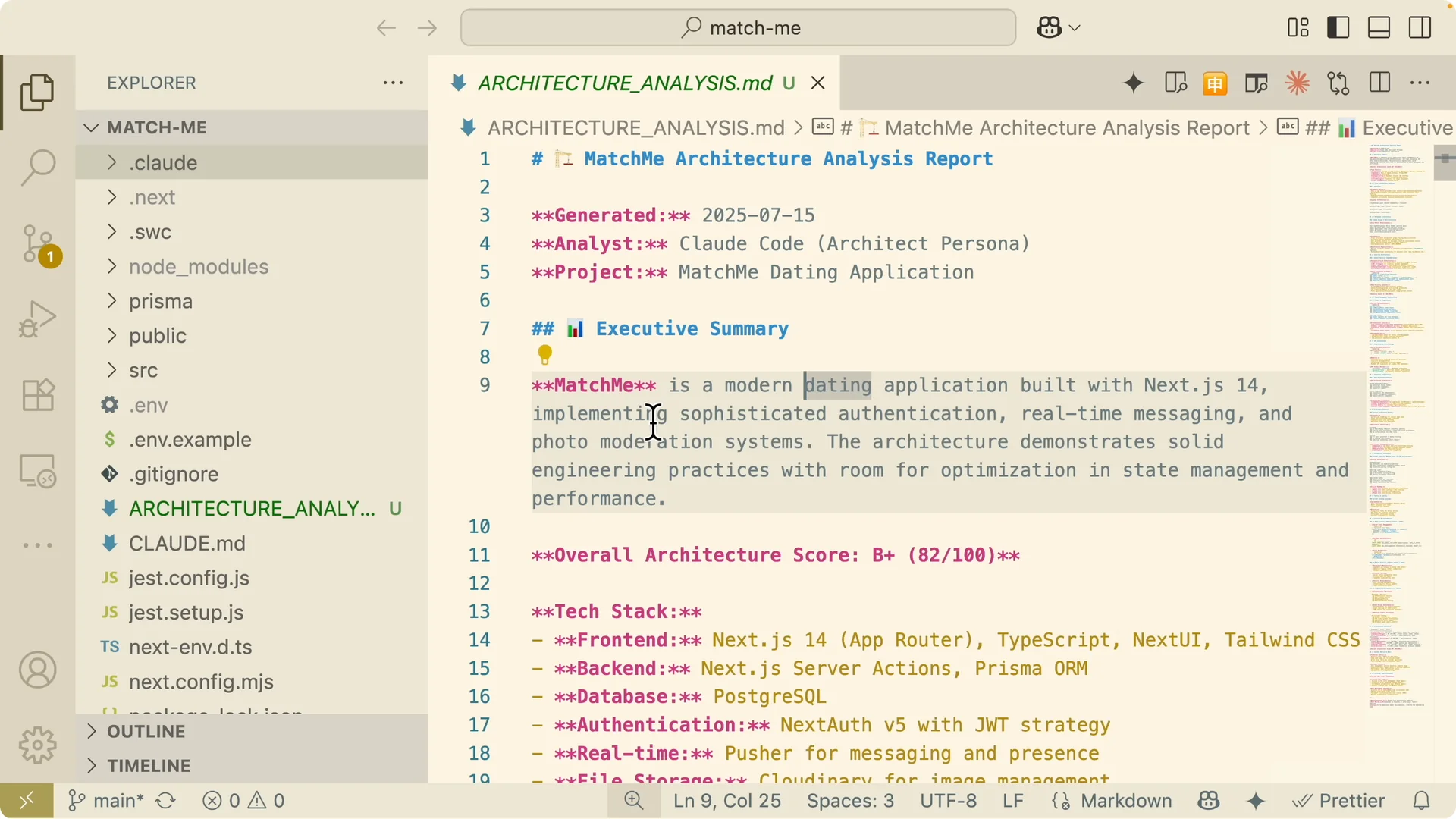Expand the TIMELINE section
This screenshot has width=1456, height=819.
(252, 766)
